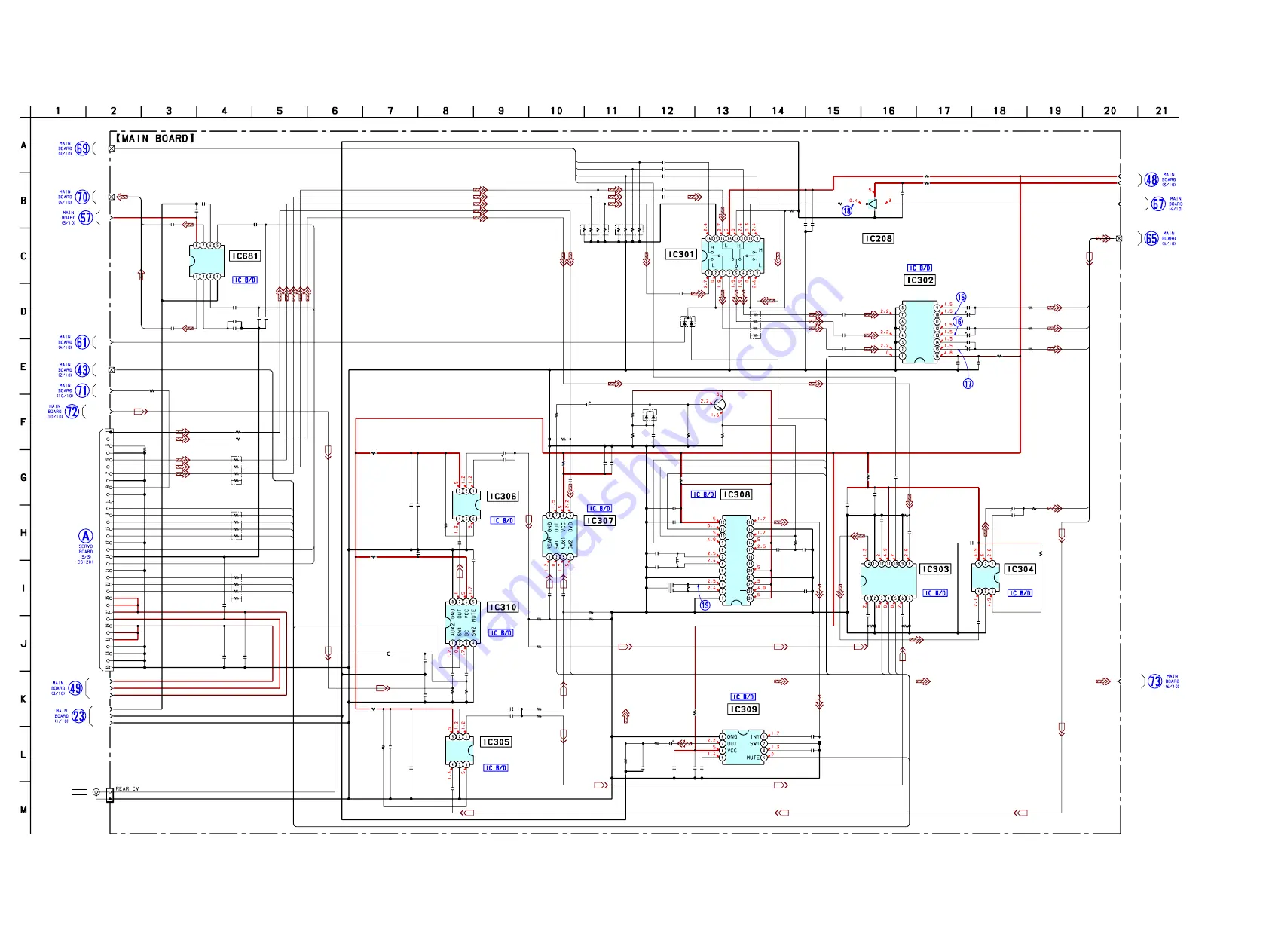This screenshot has height=952, width=1266.
Task: Select row A in the left ruler
Action: click(23, 146)
